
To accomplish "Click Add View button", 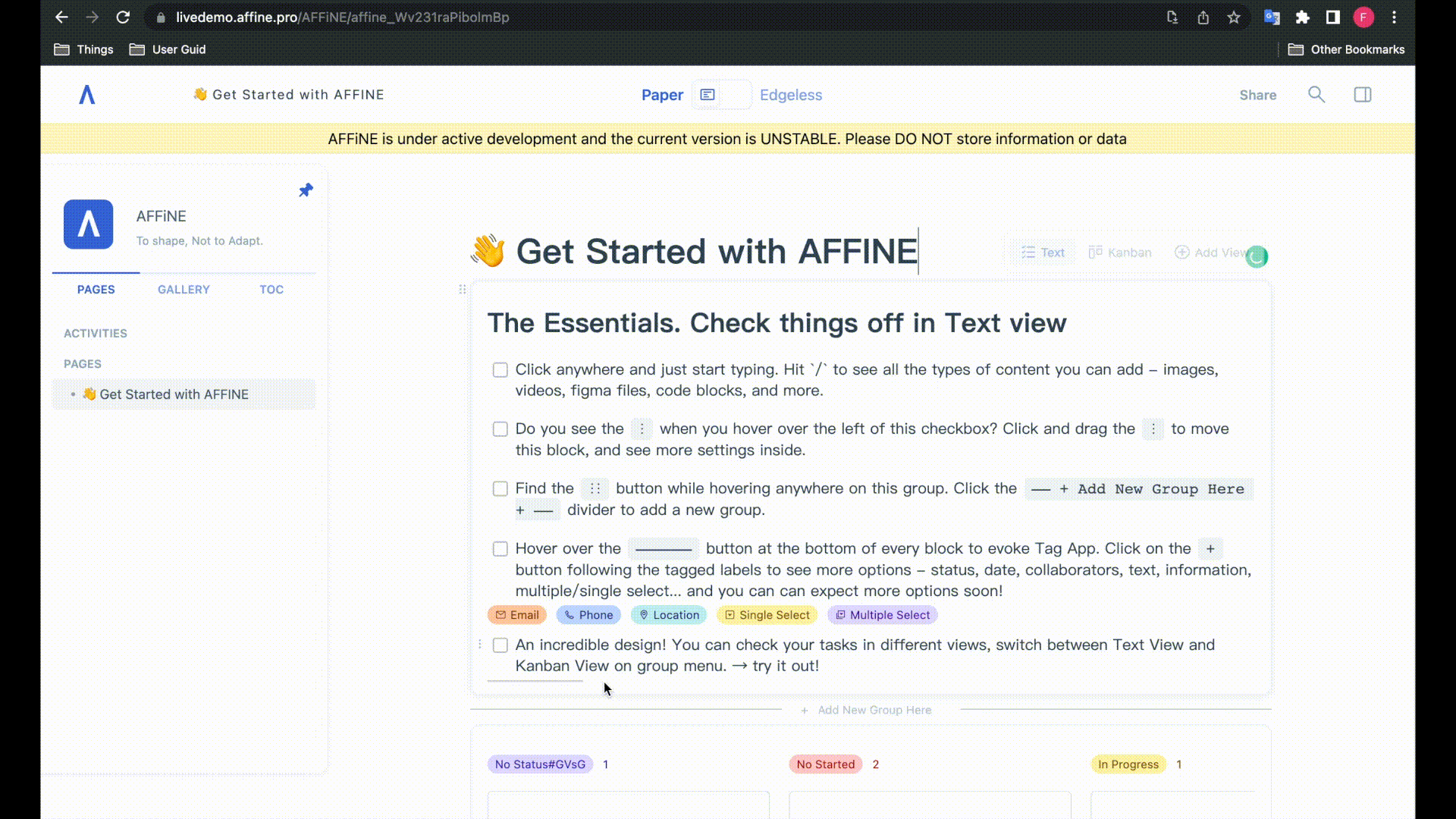I will click(x=1212, y=253).
